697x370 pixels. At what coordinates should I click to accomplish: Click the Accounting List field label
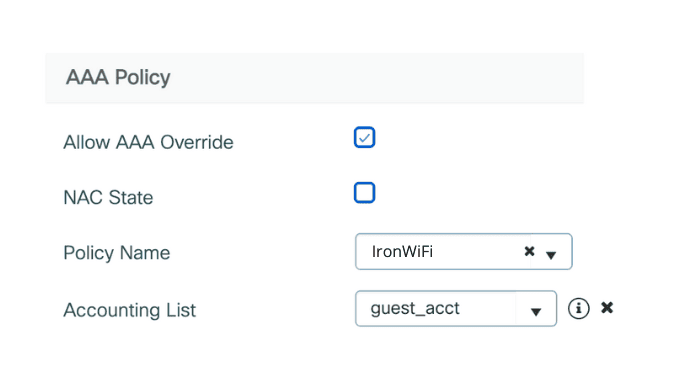click(129, 310)
